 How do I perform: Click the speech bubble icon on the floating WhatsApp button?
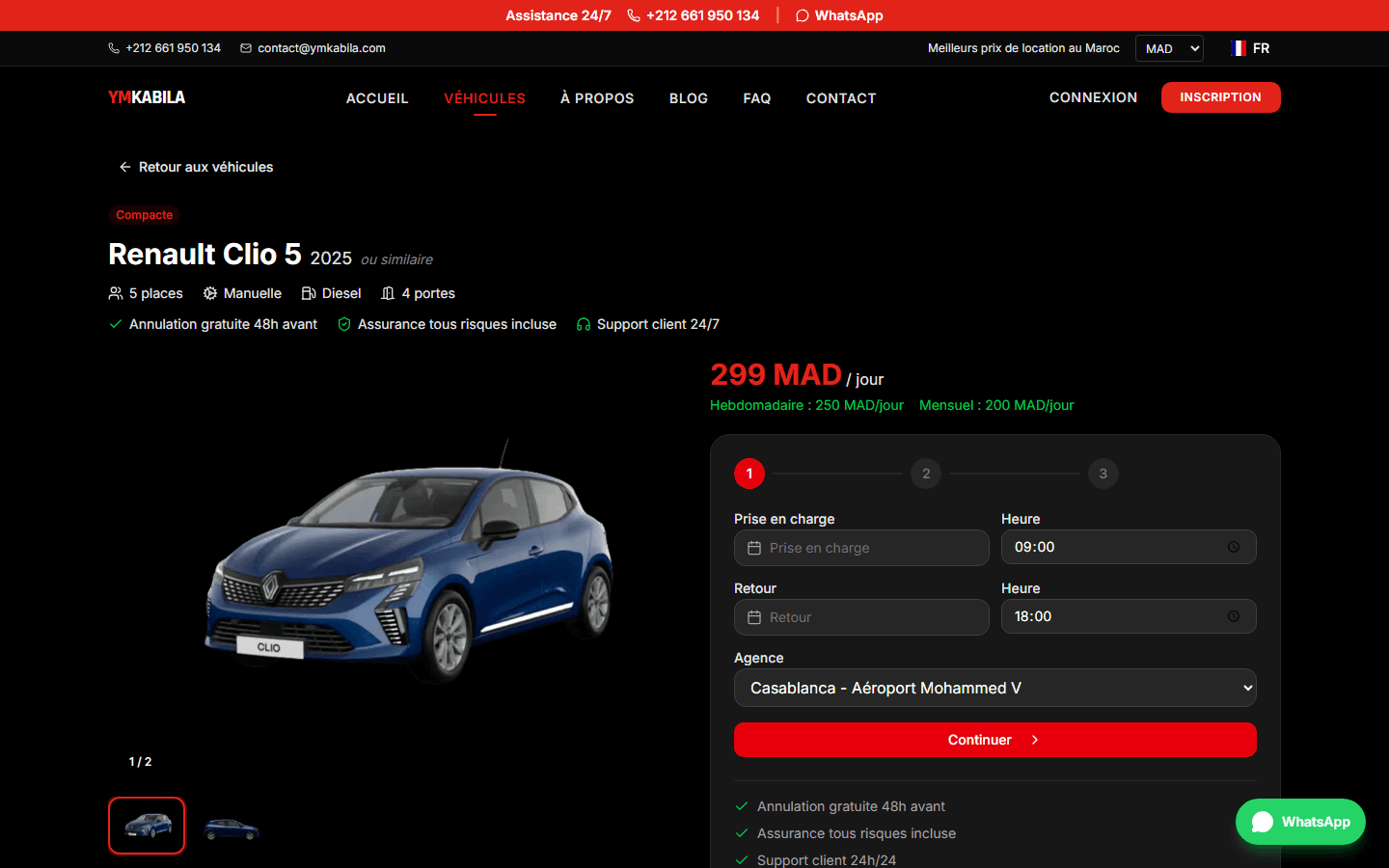point(1263,822)
